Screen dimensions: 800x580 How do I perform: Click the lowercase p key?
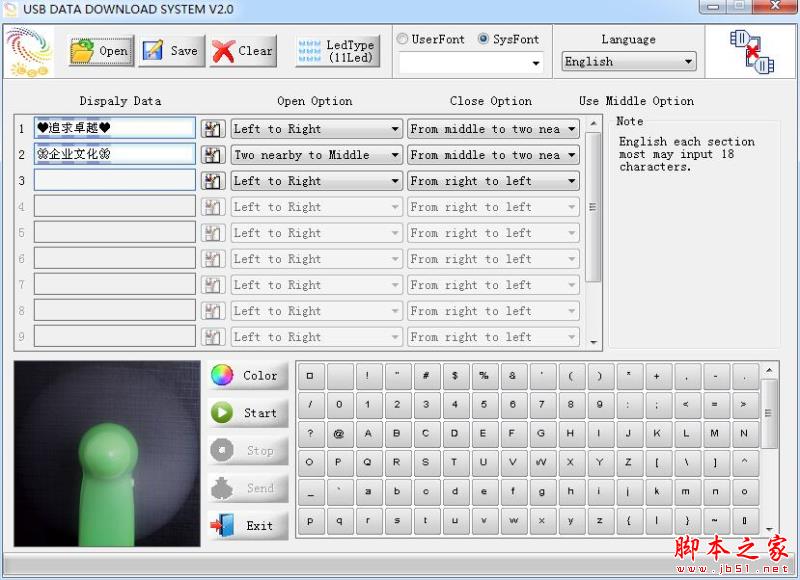click(310, 521)
